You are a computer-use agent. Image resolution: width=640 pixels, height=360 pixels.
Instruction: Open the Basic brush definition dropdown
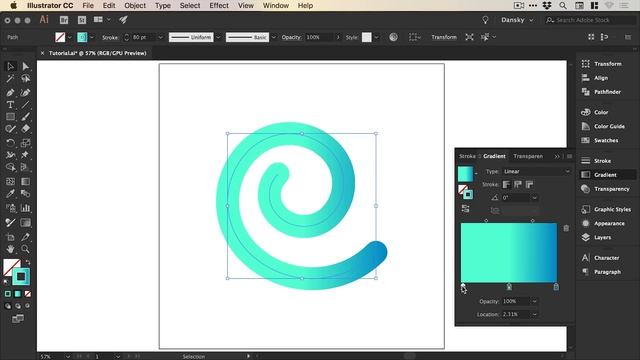tap(273, 37)
